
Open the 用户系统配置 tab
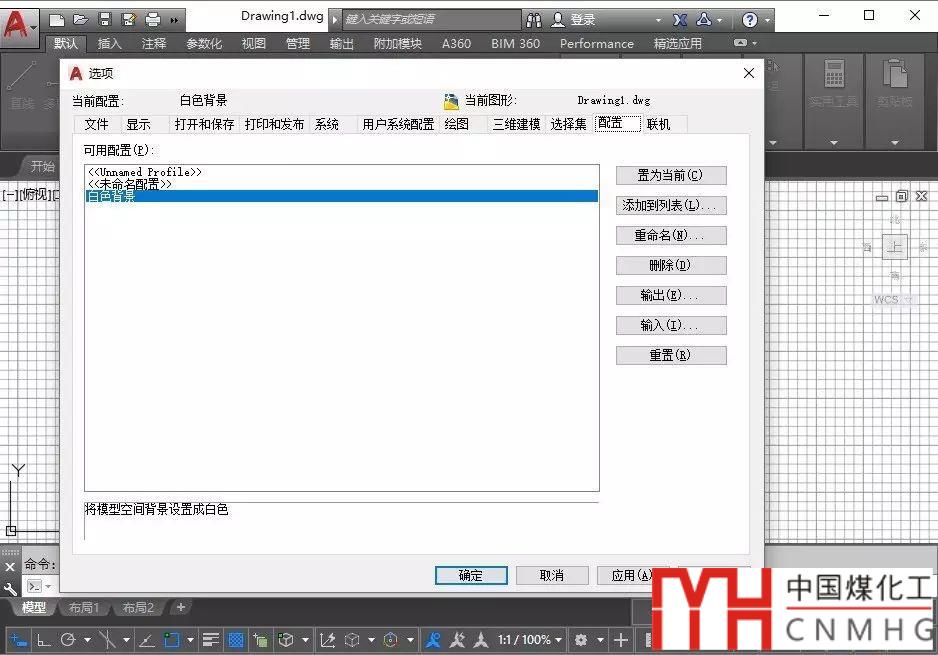pos(398,124)
